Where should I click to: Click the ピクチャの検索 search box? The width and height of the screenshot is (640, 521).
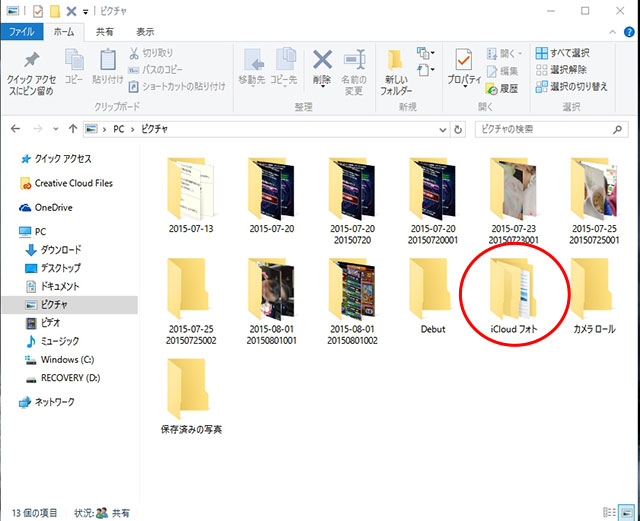coord(551,129)
